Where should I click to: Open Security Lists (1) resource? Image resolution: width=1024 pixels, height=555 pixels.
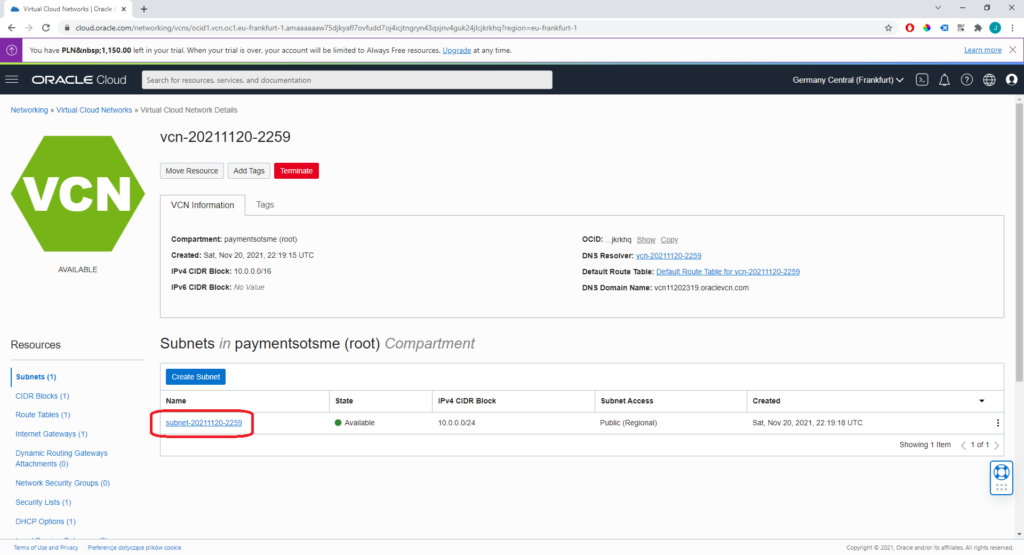43,502
